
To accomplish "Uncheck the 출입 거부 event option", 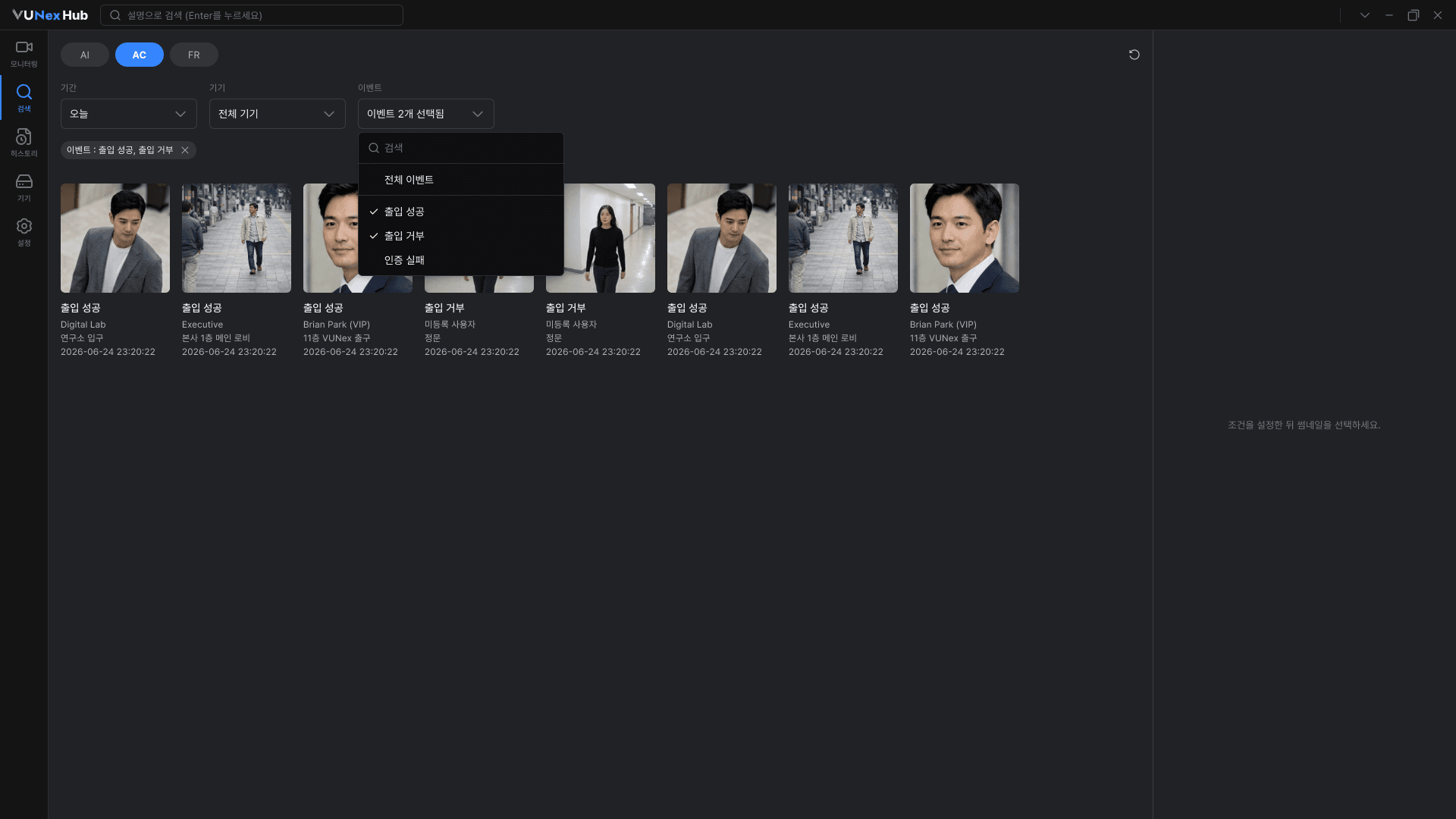I will 461,236.
